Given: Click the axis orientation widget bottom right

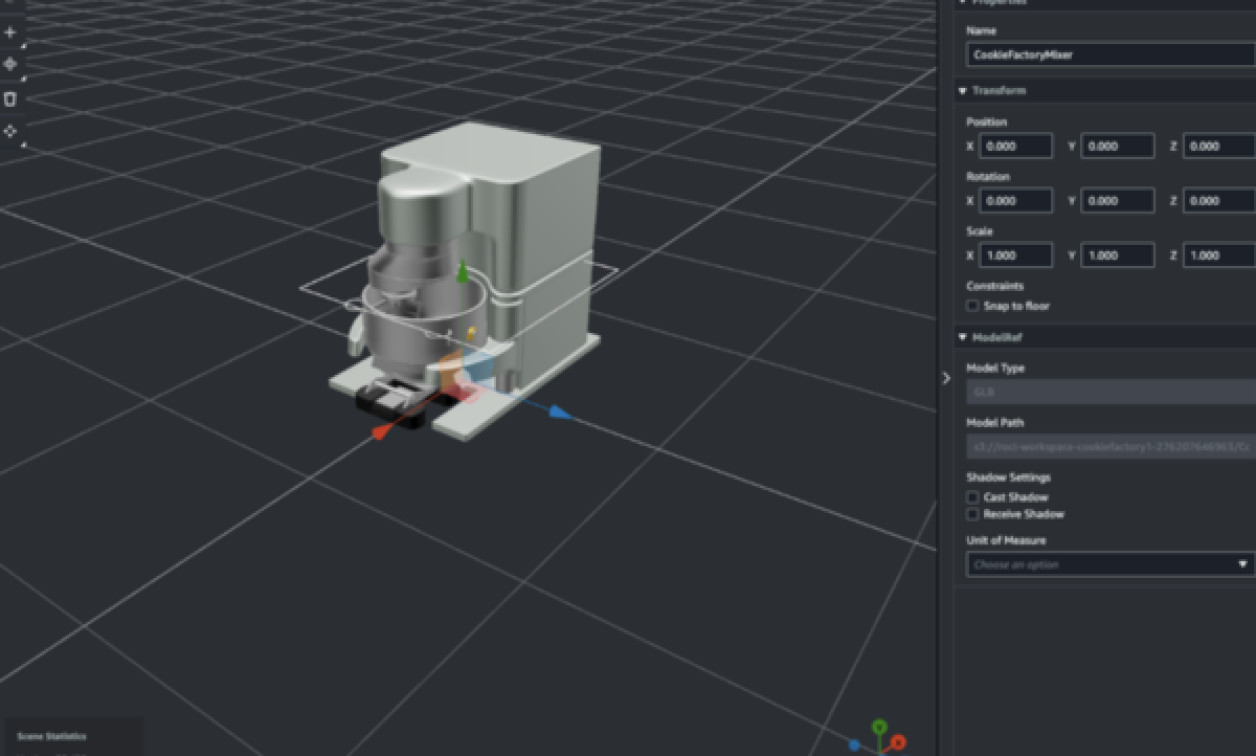Looking at the screenshot, I should (x=878, y=740).
